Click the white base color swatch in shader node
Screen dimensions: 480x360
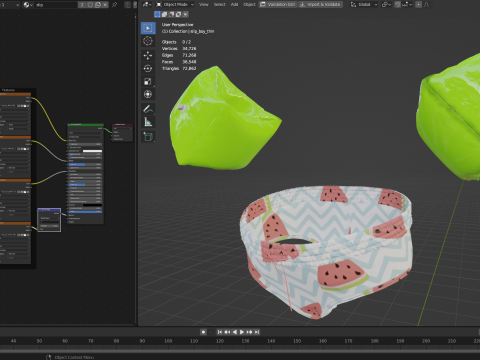pos(92,151)
